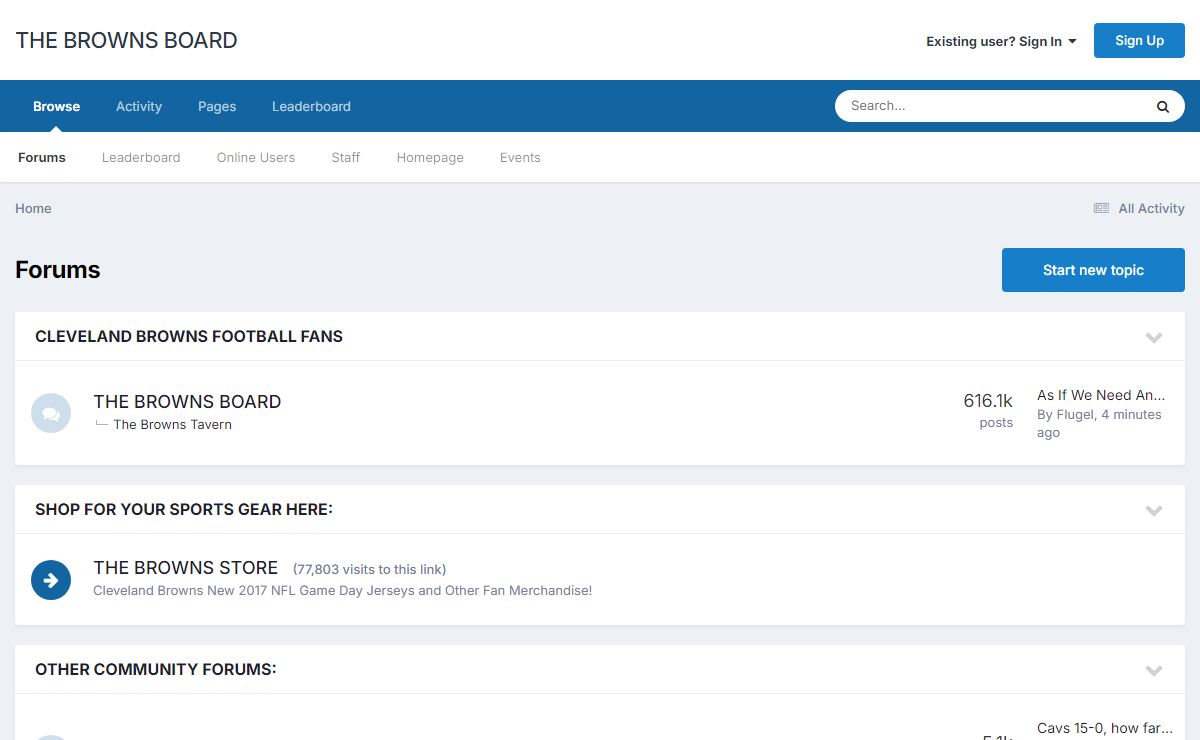Open Leaderboard in the blue navigation bar

tap(311, 106)
